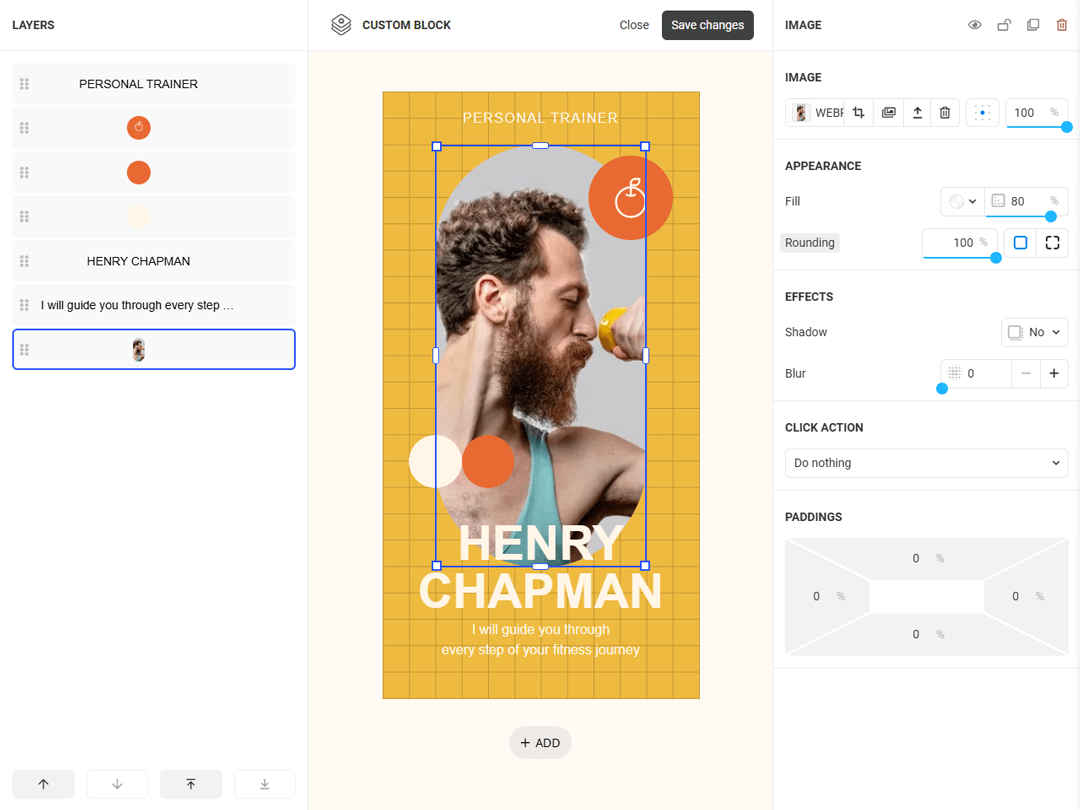Image resolution: width=1080 pixels, height=810 pixels.
Task: Click the top padding input field
Action: pyautogui.click(x=914, y=558)
